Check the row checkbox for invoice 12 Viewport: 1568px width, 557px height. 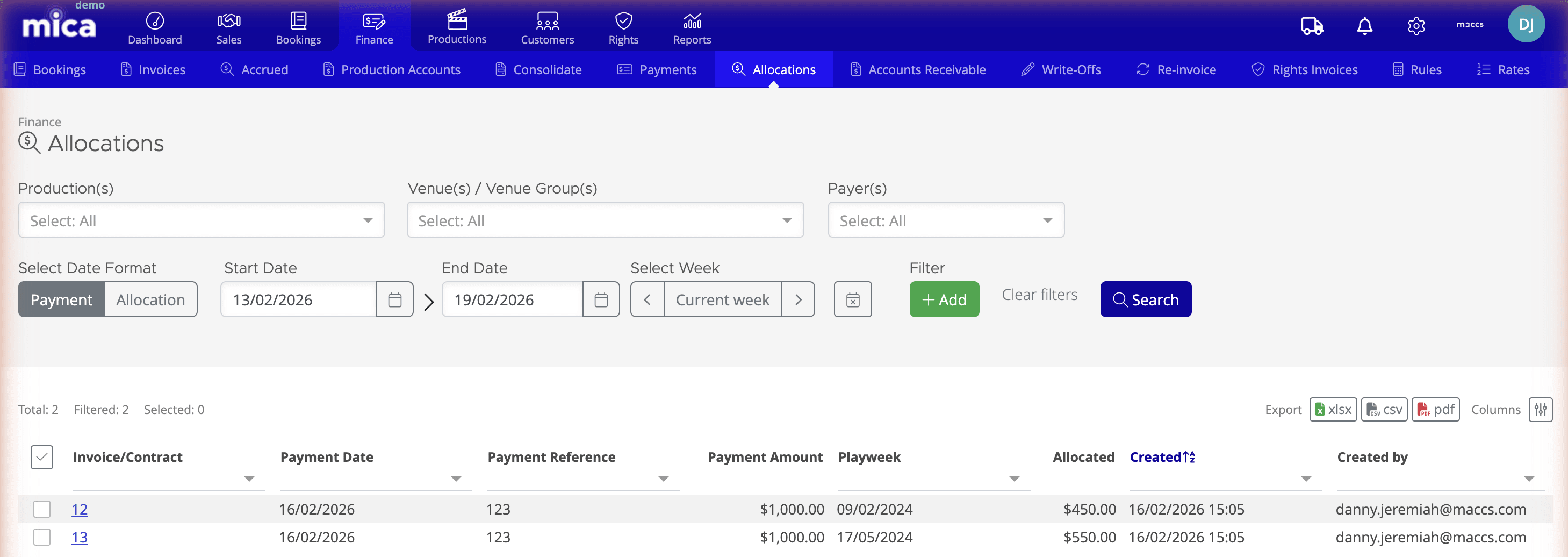pos(41,510)
